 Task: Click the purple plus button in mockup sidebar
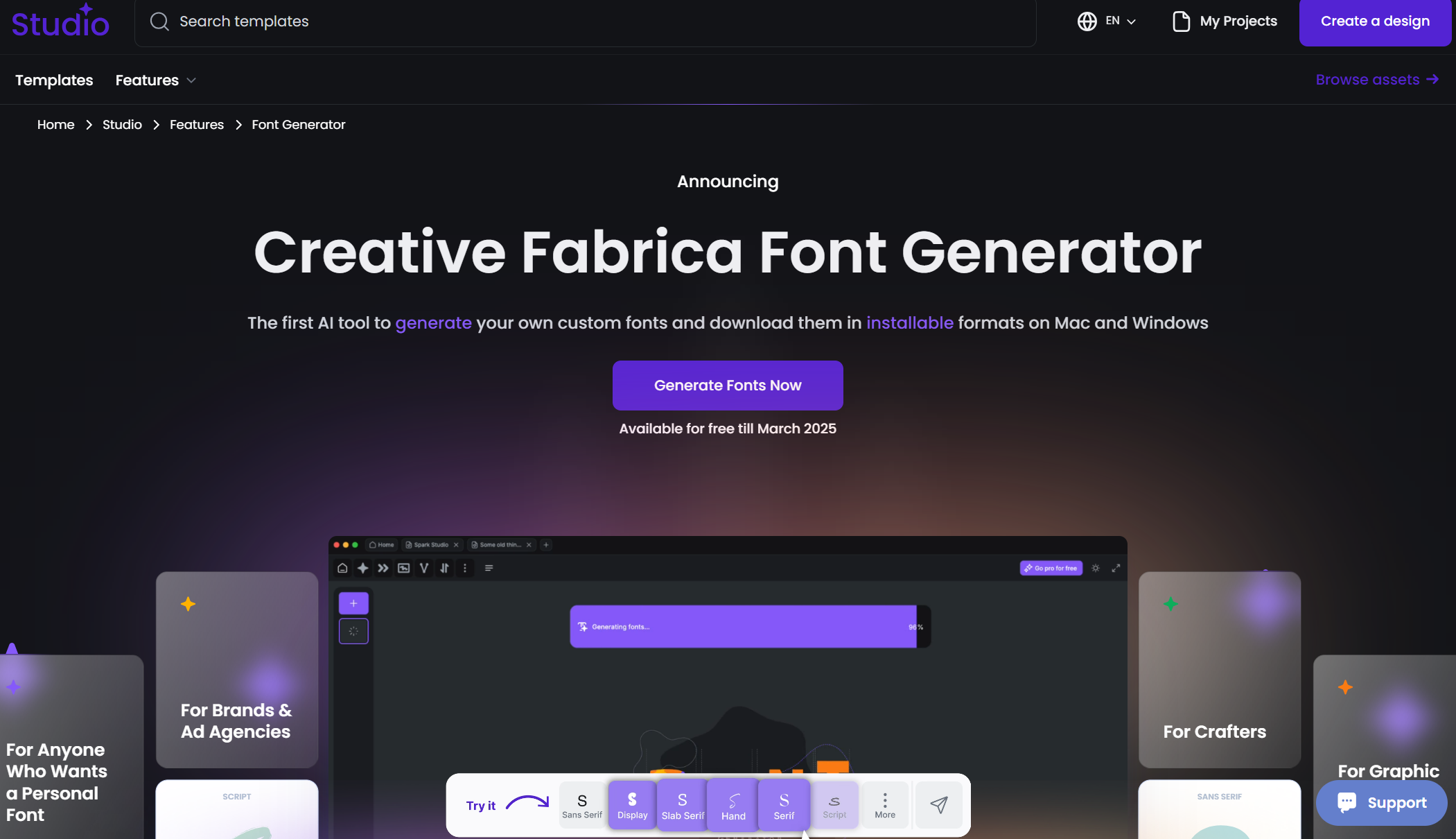tap(353, 603)
